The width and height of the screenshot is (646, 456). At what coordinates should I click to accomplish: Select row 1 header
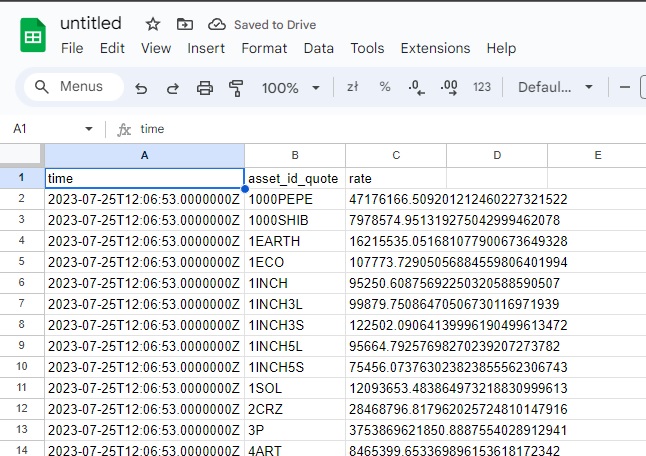(x=22, y=178)
